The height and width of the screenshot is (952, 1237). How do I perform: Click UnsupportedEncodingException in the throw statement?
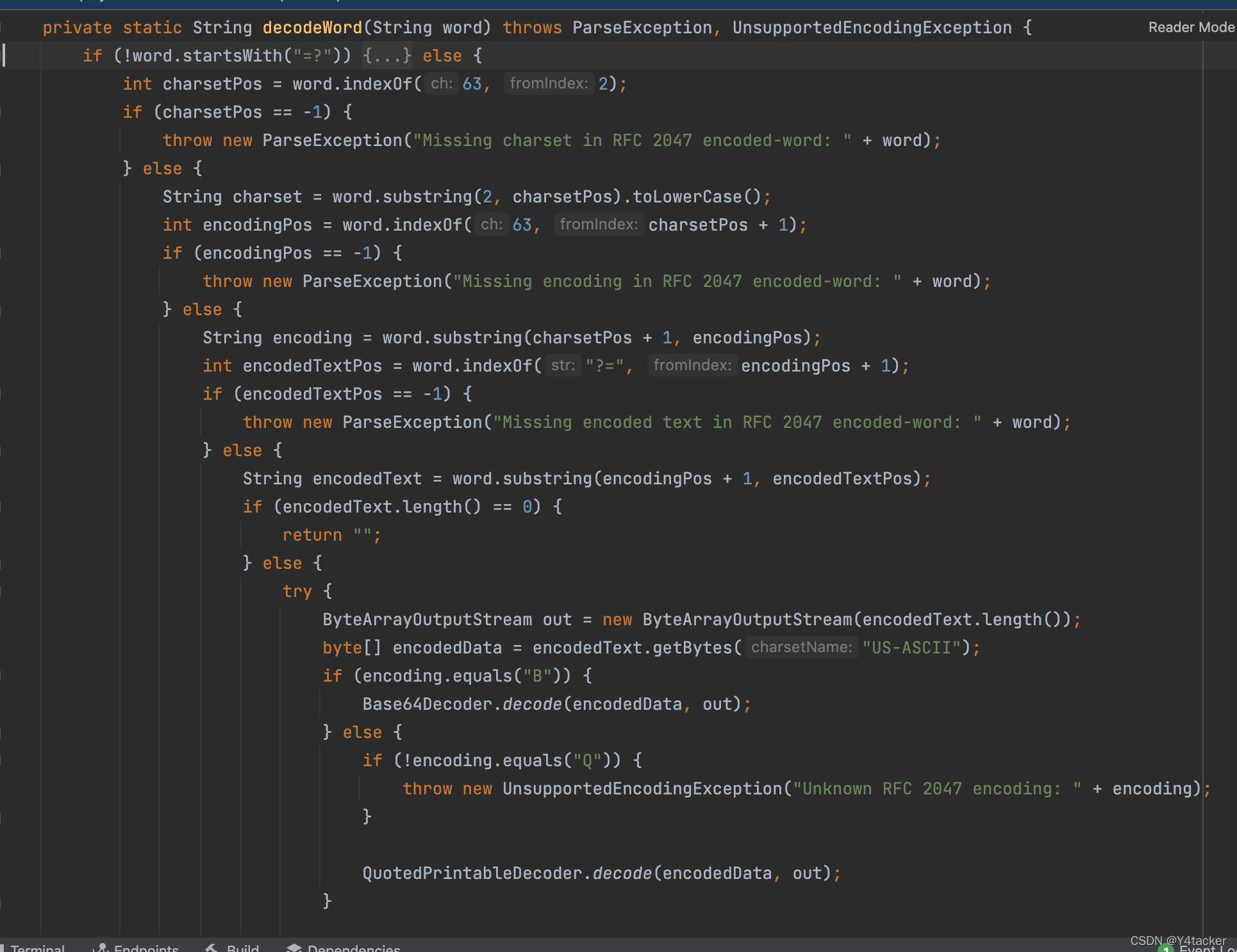(x=642, y=789)
